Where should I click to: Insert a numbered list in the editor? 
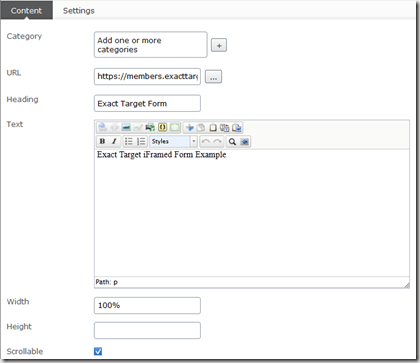click(x=141, y=141)
